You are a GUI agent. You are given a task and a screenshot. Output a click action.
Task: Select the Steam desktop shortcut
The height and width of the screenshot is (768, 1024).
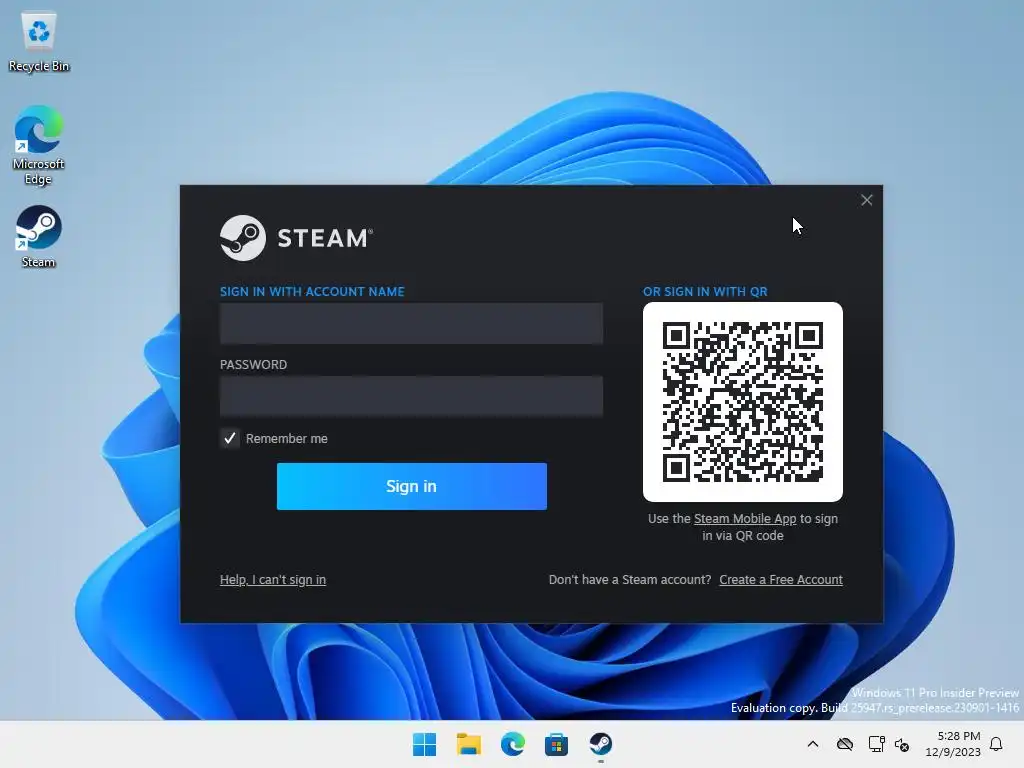point(39,236)
